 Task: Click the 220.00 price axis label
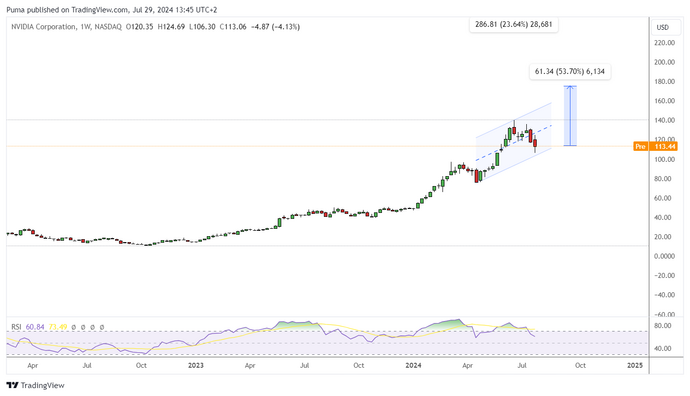[x=664, y=43]
